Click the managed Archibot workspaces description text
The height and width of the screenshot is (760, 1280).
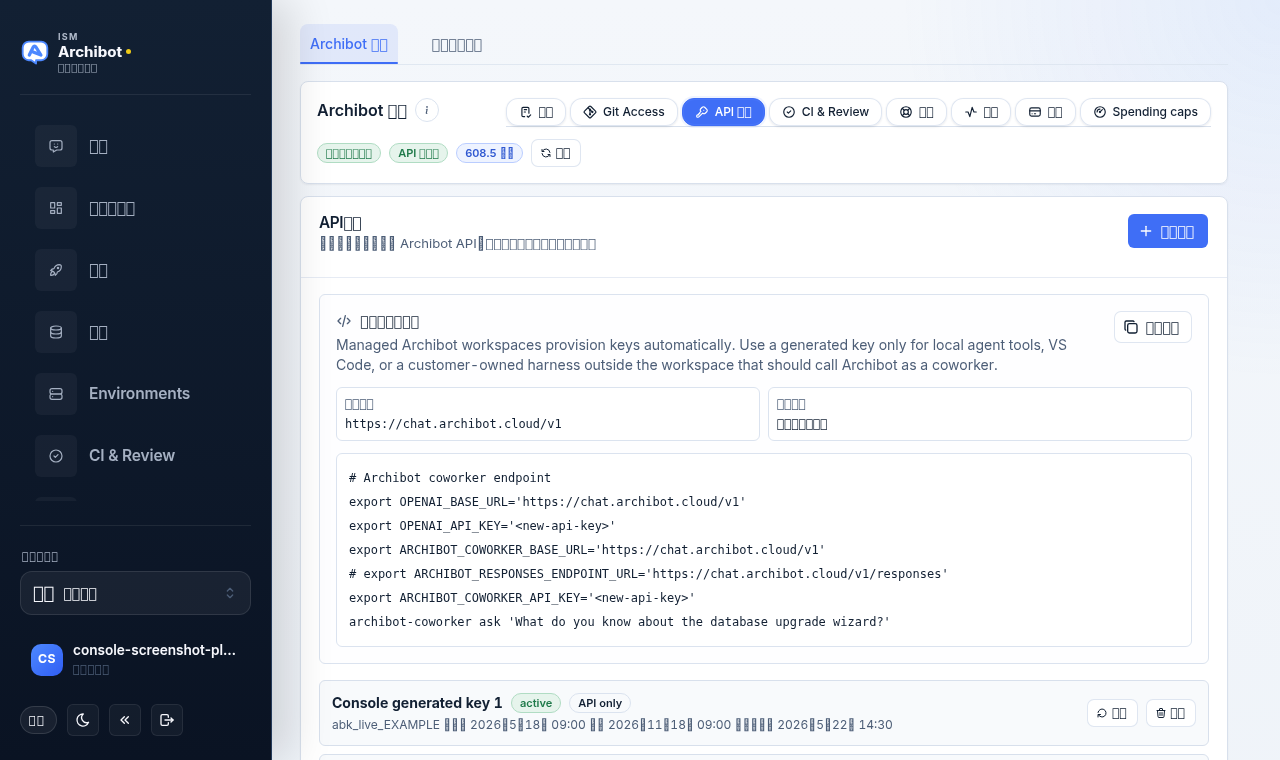tap(701, 355)
